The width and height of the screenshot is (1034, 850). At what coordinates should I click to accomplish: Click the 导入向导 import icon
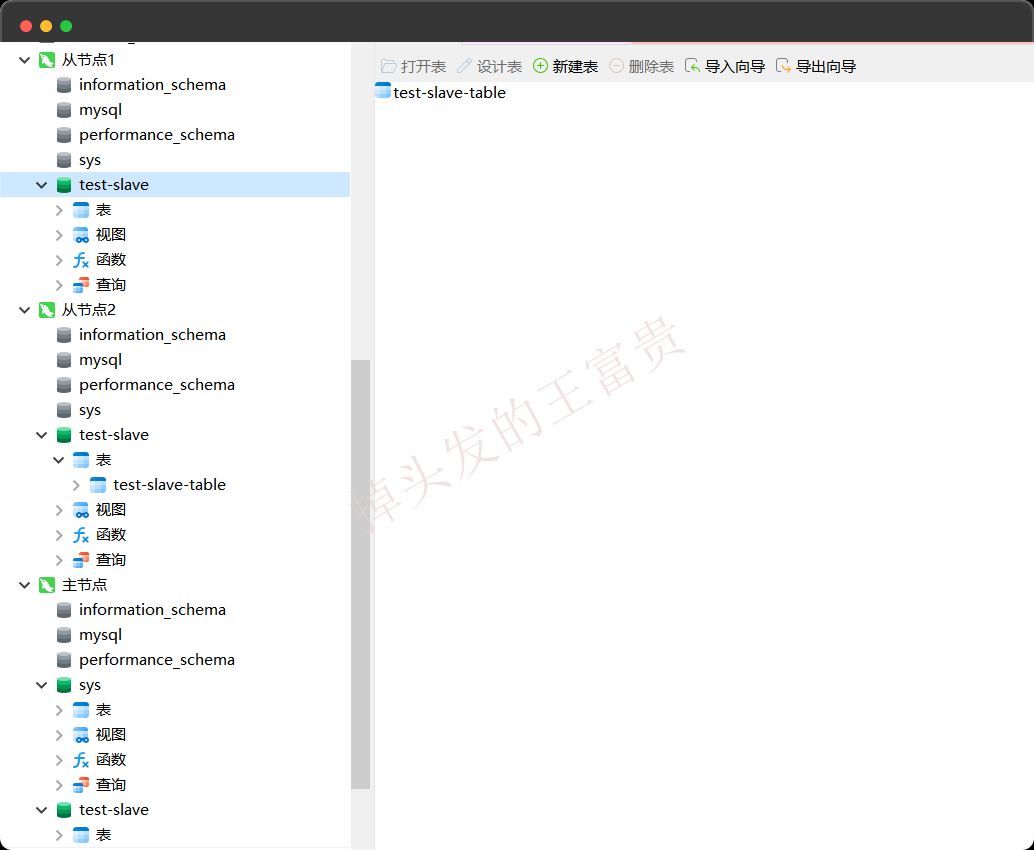[x=692, y=66]
